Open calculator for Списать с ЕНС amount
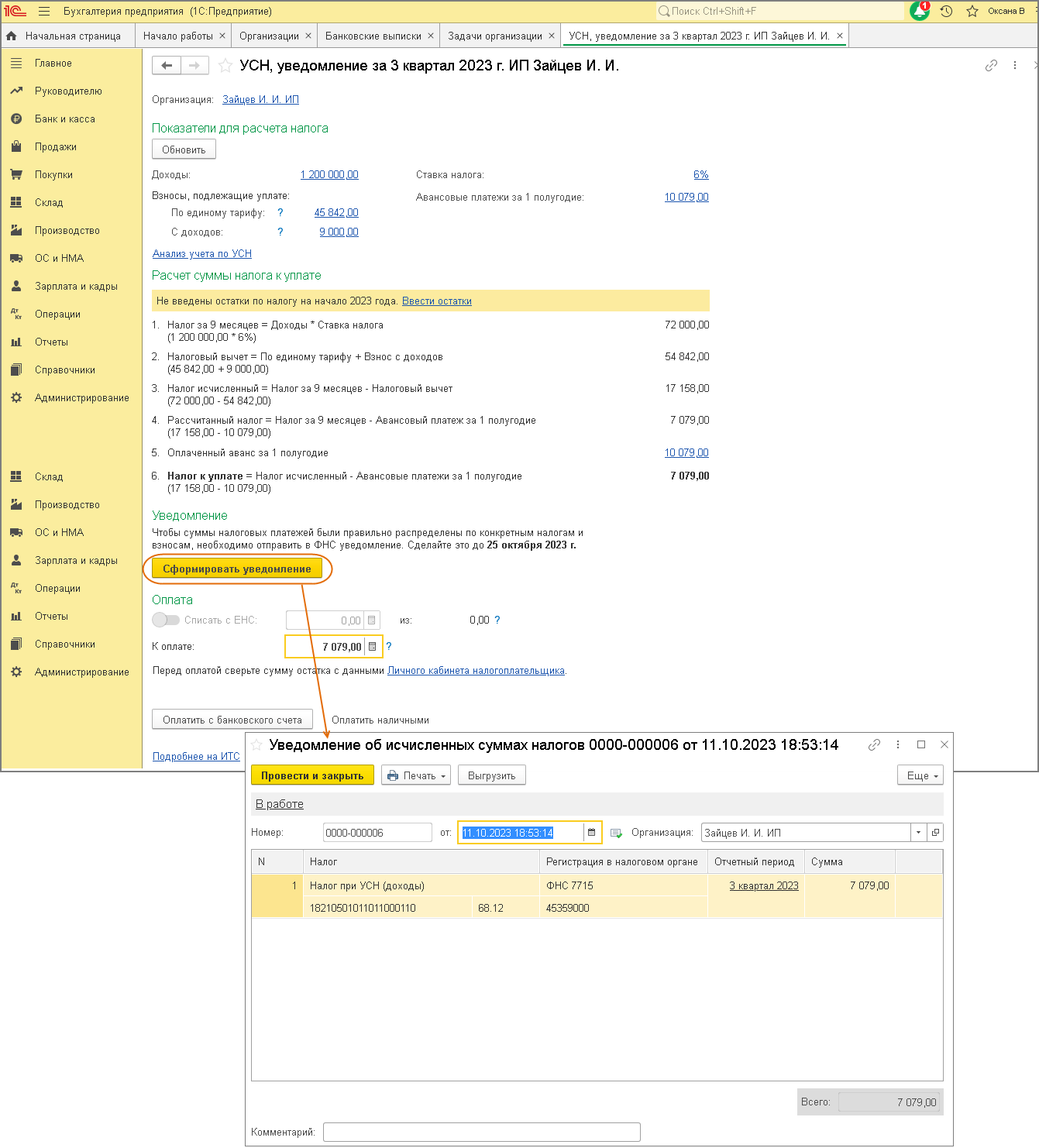The width and height of the screenshot is (1039, 1148). point(372,620)
